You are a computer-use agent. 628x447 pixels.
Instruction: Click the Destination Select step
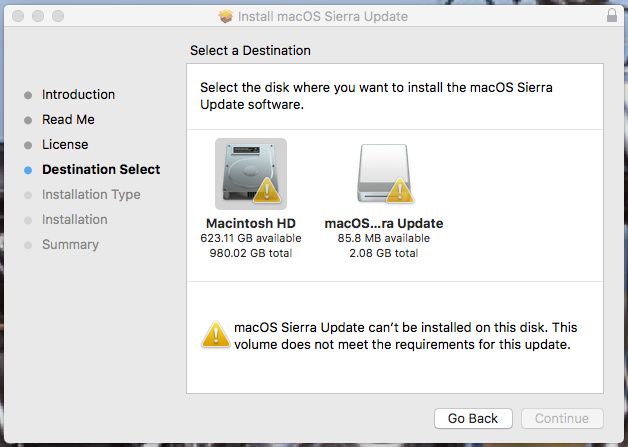click(x=100, y=170)
